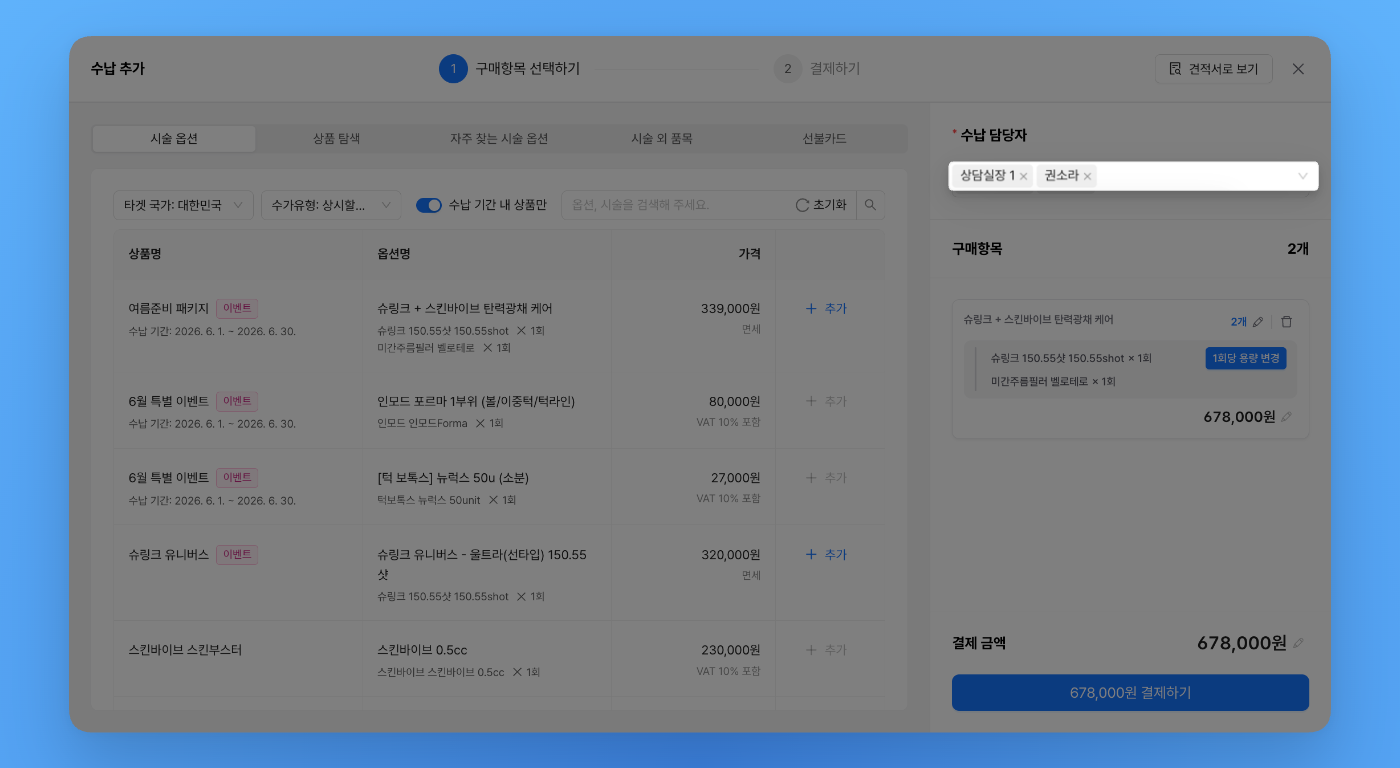
Task: Click the 339,000원 price cell
Action: [731, 309]
